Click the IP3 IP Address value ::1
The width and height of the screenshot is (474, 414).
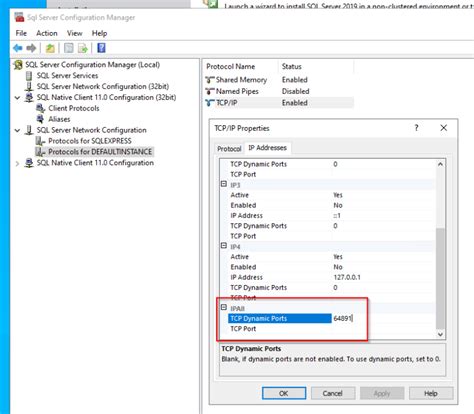pos(337,216)
